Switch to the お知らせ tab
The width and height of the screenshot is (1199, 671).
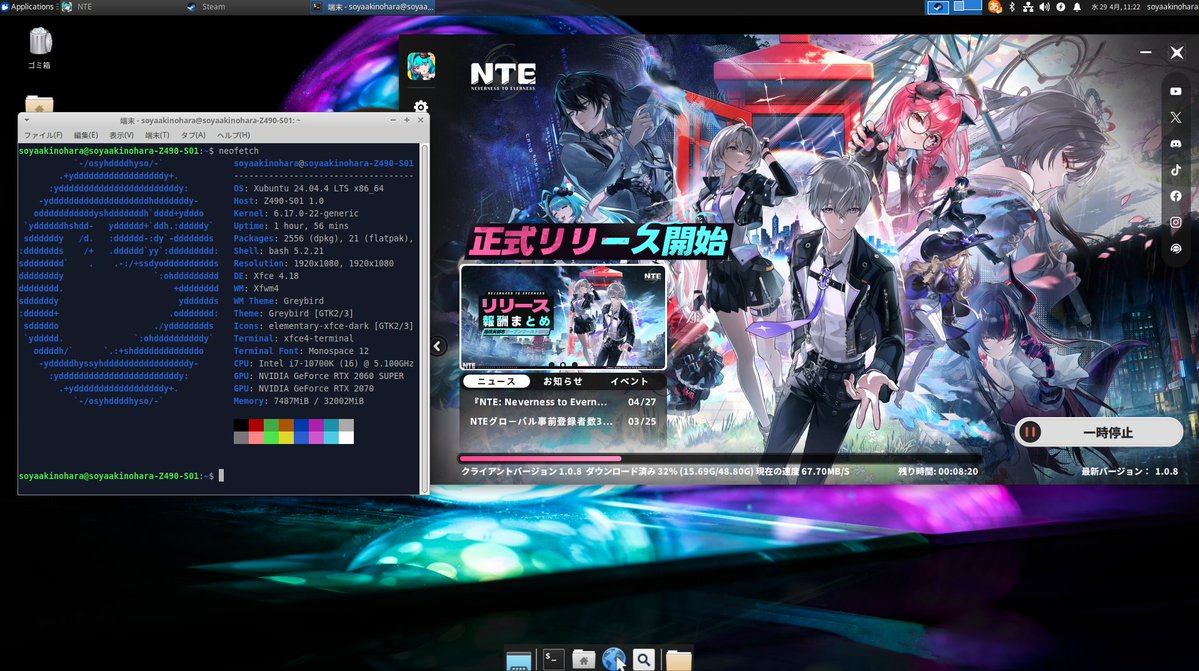[x=563, y=381]
